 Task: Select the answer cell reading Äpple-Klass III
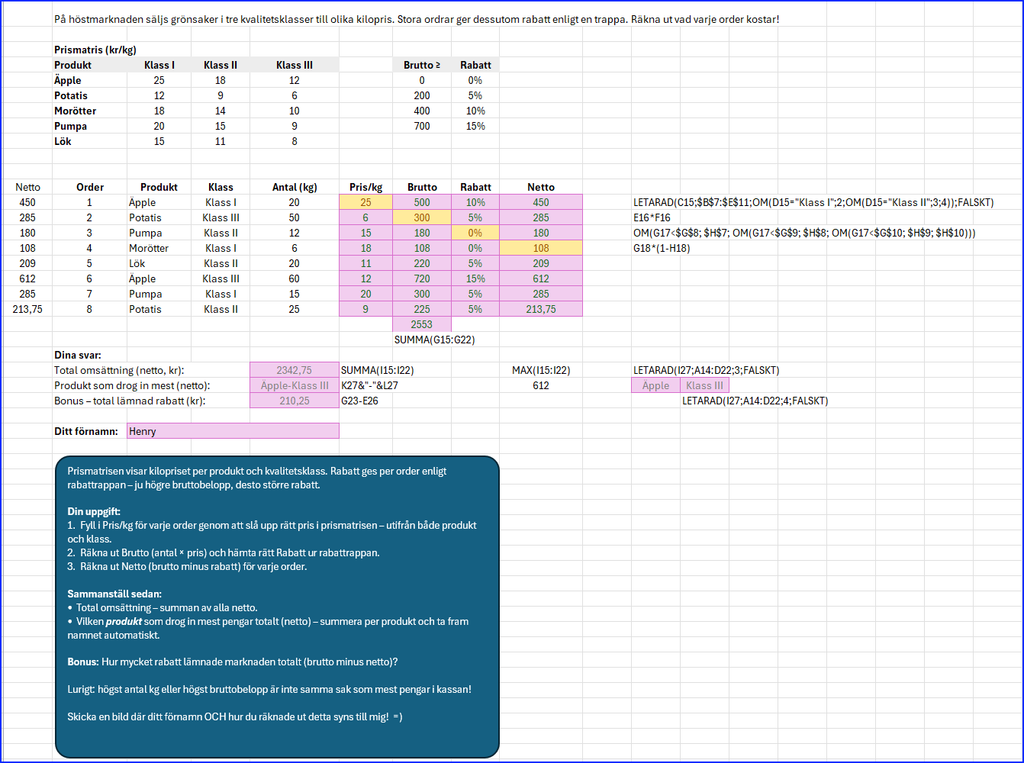click(295, 385)
